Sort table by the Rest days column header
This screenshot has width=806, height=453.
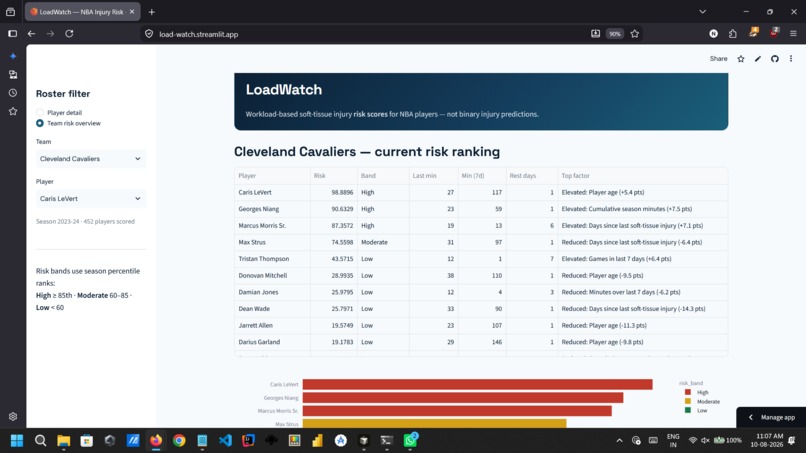click(532, 176)
